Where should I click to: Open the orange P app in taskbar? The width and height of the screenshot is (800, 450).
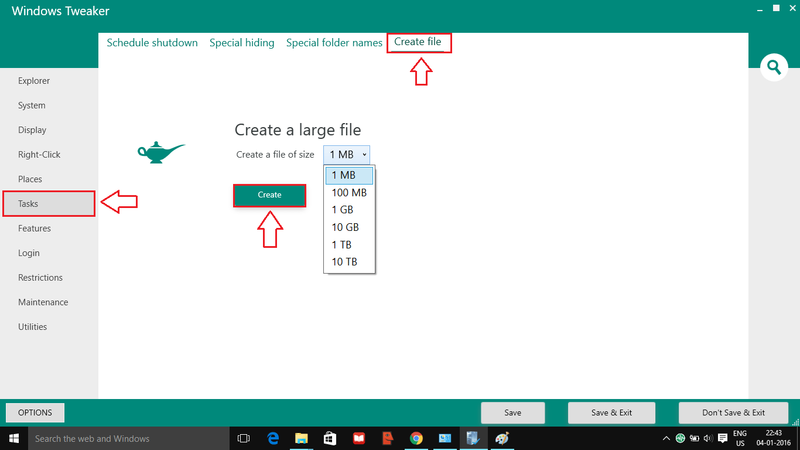tap(388, 438)
